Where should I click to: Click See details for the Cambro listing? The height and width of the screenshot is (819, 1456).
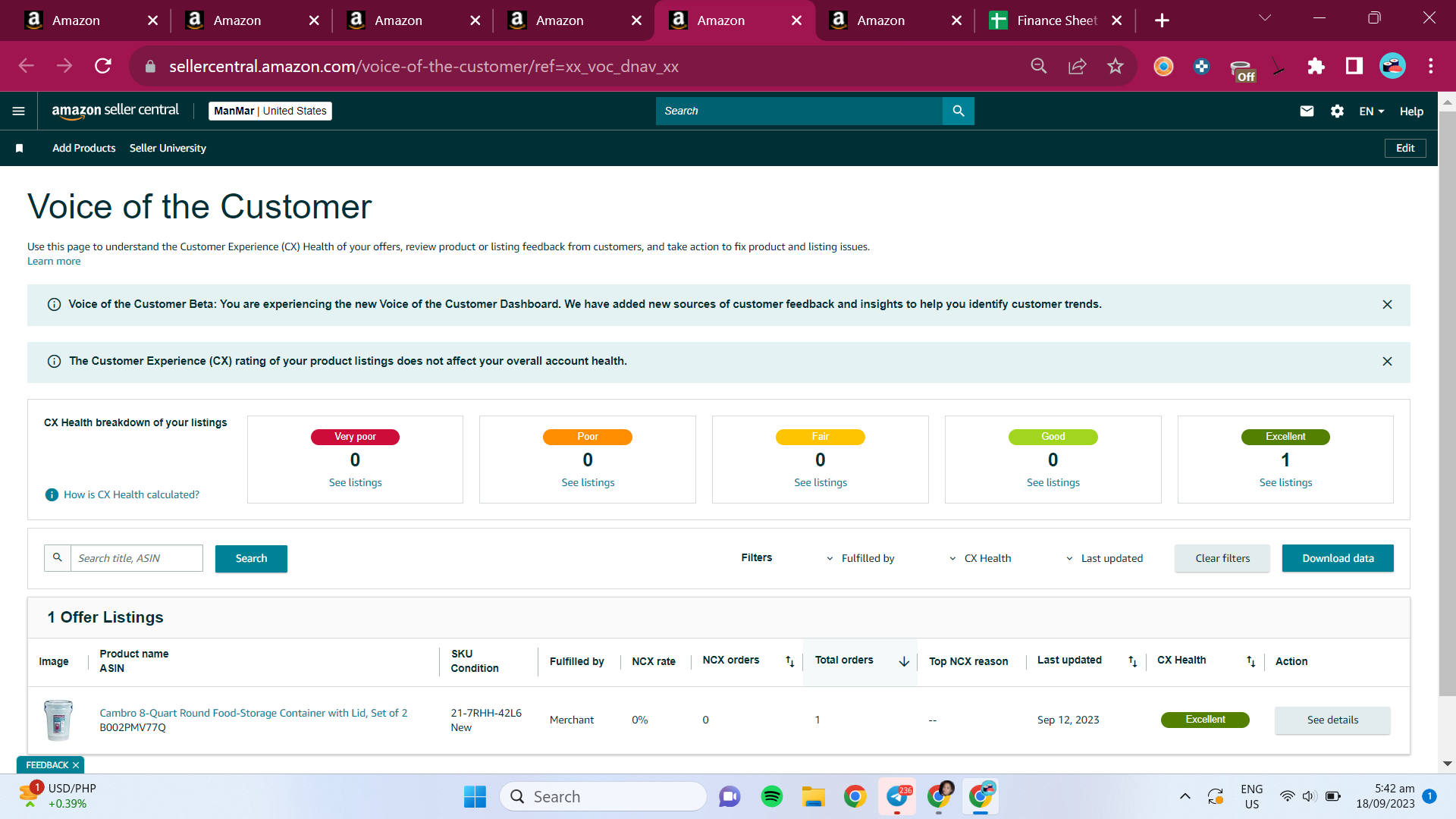click(x=1332, y=720)
